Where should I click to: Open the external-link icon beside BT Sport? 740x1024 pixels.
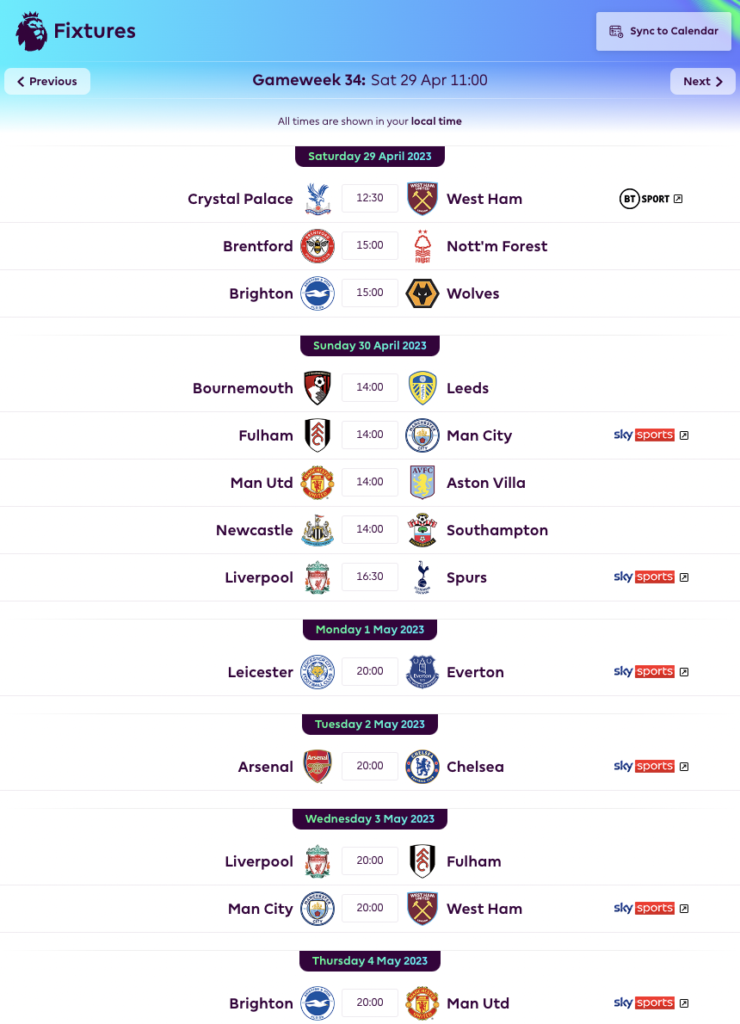[679, 198]
